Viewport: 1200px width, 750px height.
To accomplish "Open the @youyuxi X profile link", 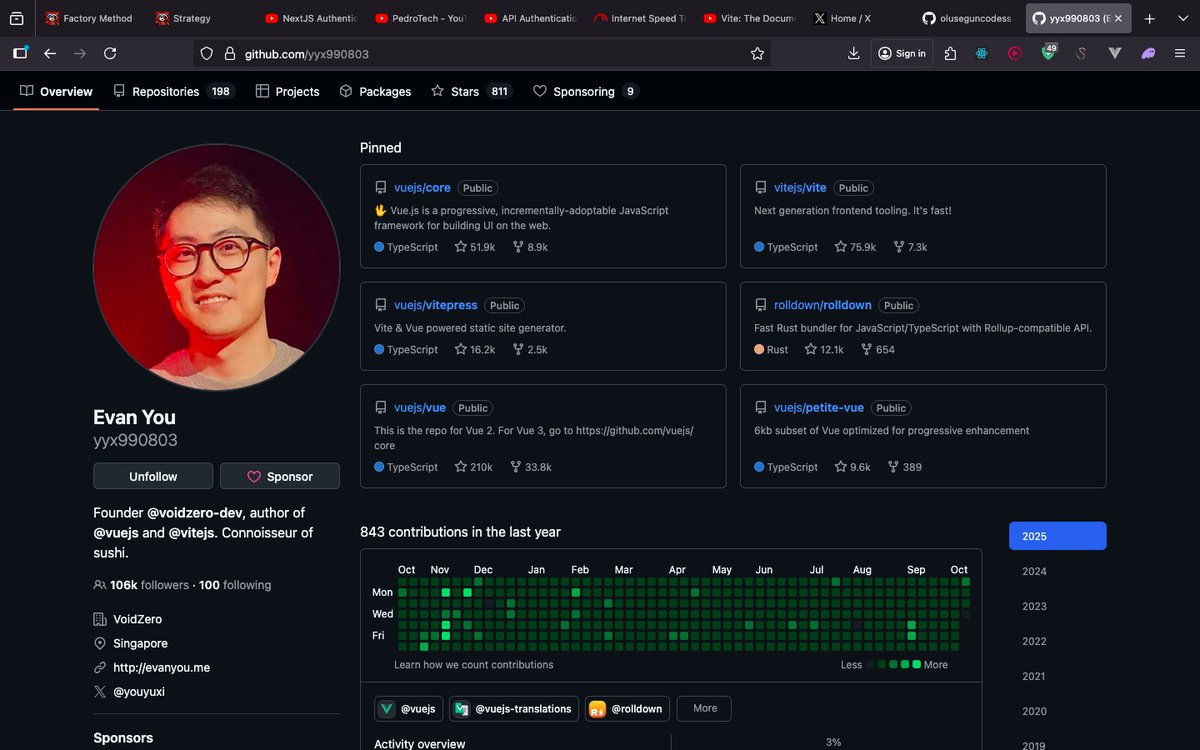I will [140, 691].
